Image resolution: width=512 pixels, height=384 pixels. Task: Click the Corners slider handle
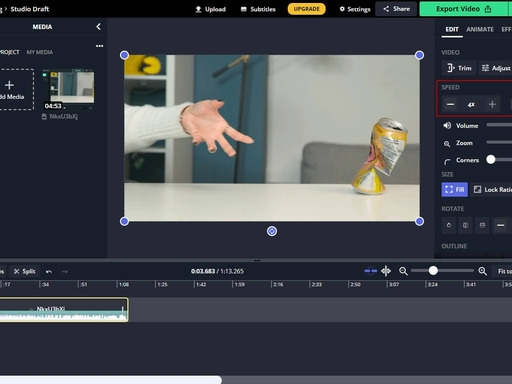(x=491, y=160)
